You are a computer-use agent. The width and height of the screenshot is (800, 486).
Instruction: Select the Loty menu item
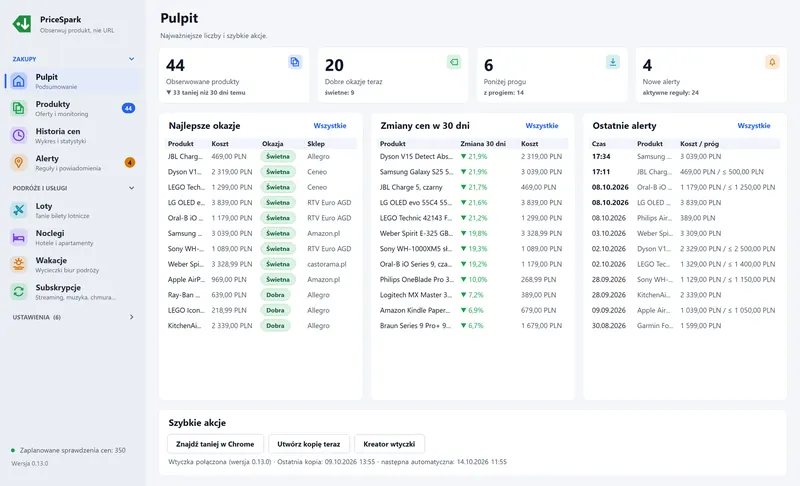(74, 210)
